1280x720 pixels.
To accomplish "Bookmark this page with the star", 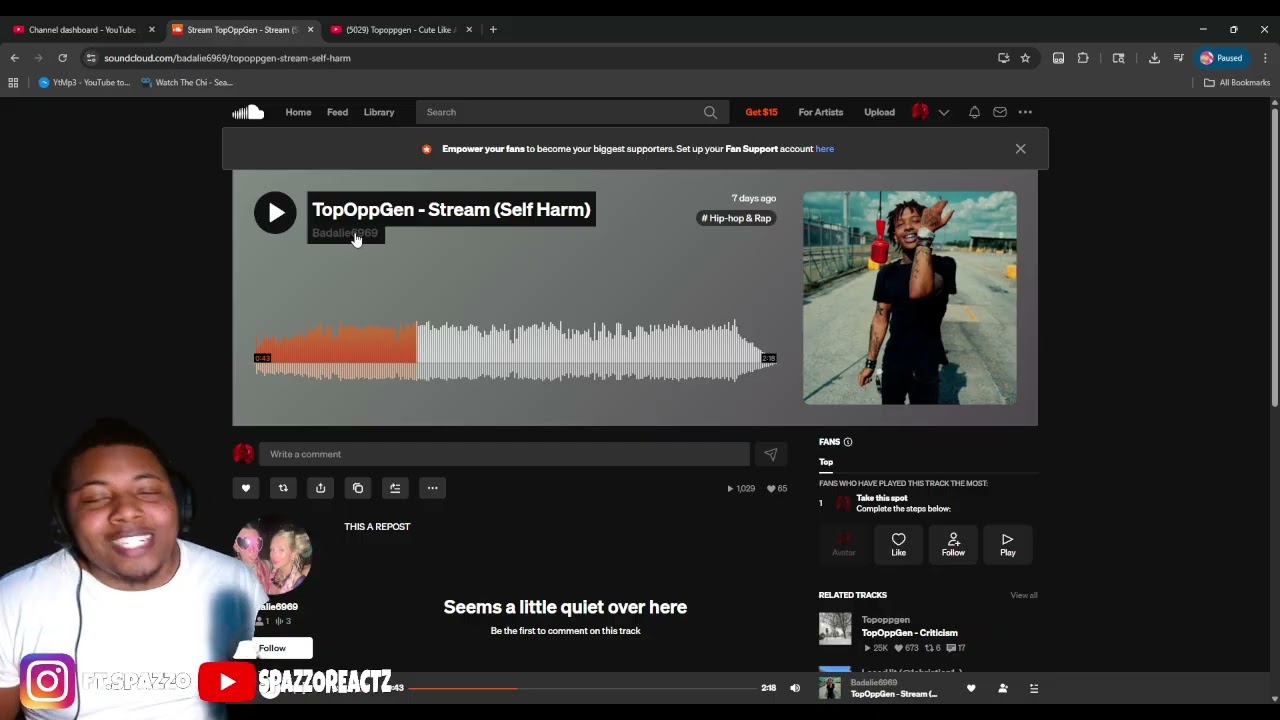I will tap(1025, 58).
